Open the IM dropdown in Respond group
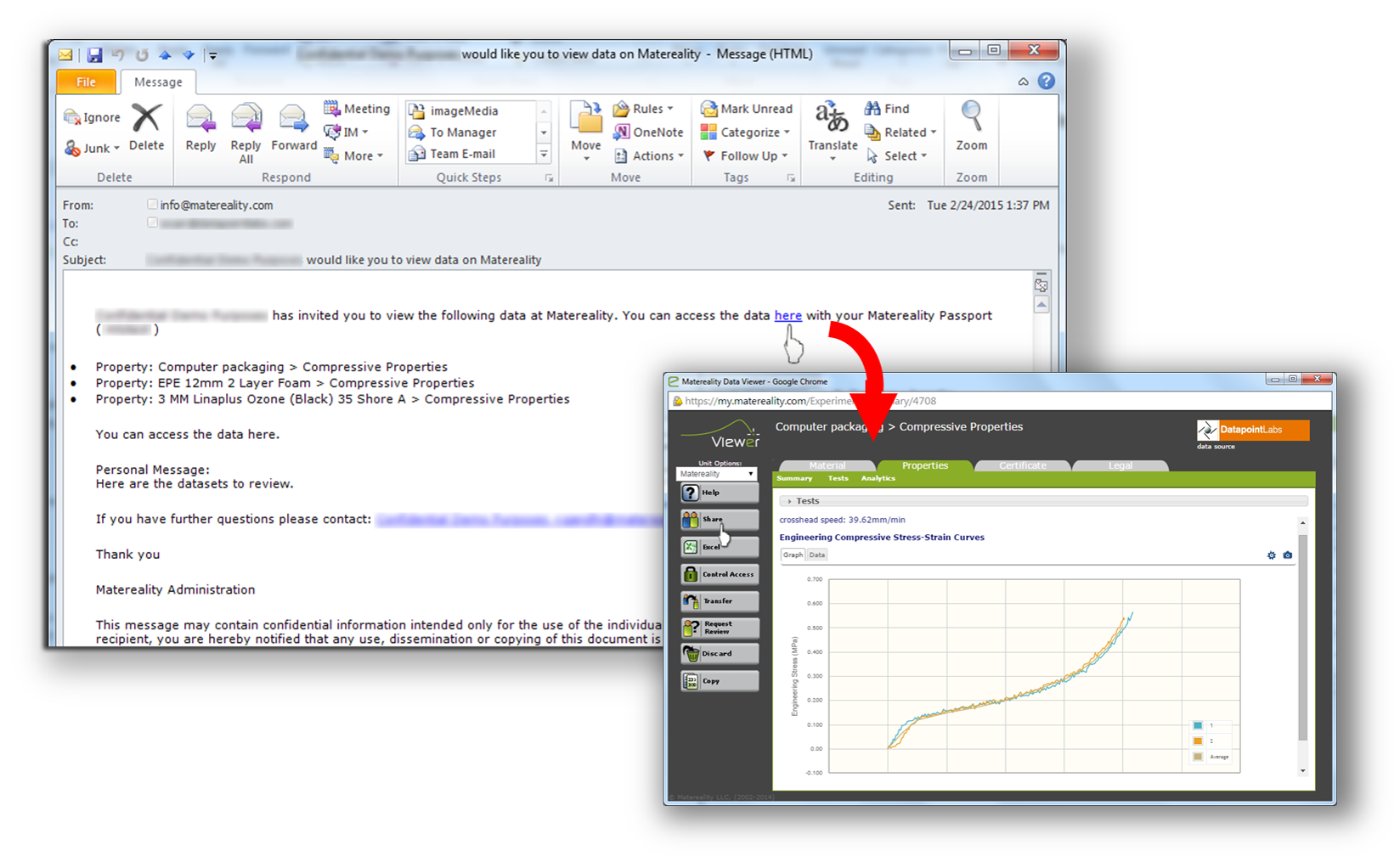This screenshot has height=862, width=1400. [347, 132]
